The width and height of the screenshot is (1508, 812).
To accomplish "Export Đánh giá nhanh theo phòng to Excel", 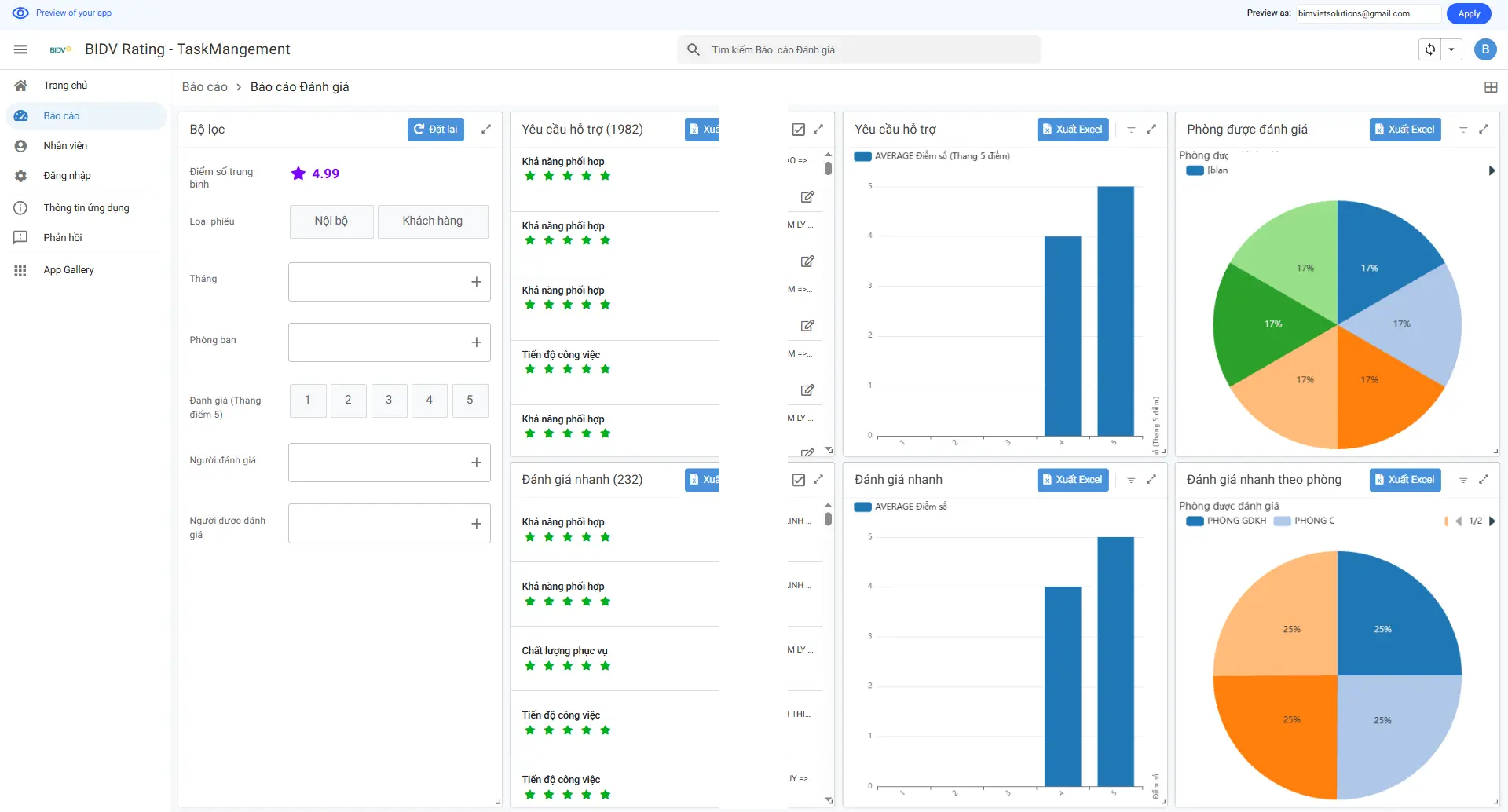I will pos(1405,480).
